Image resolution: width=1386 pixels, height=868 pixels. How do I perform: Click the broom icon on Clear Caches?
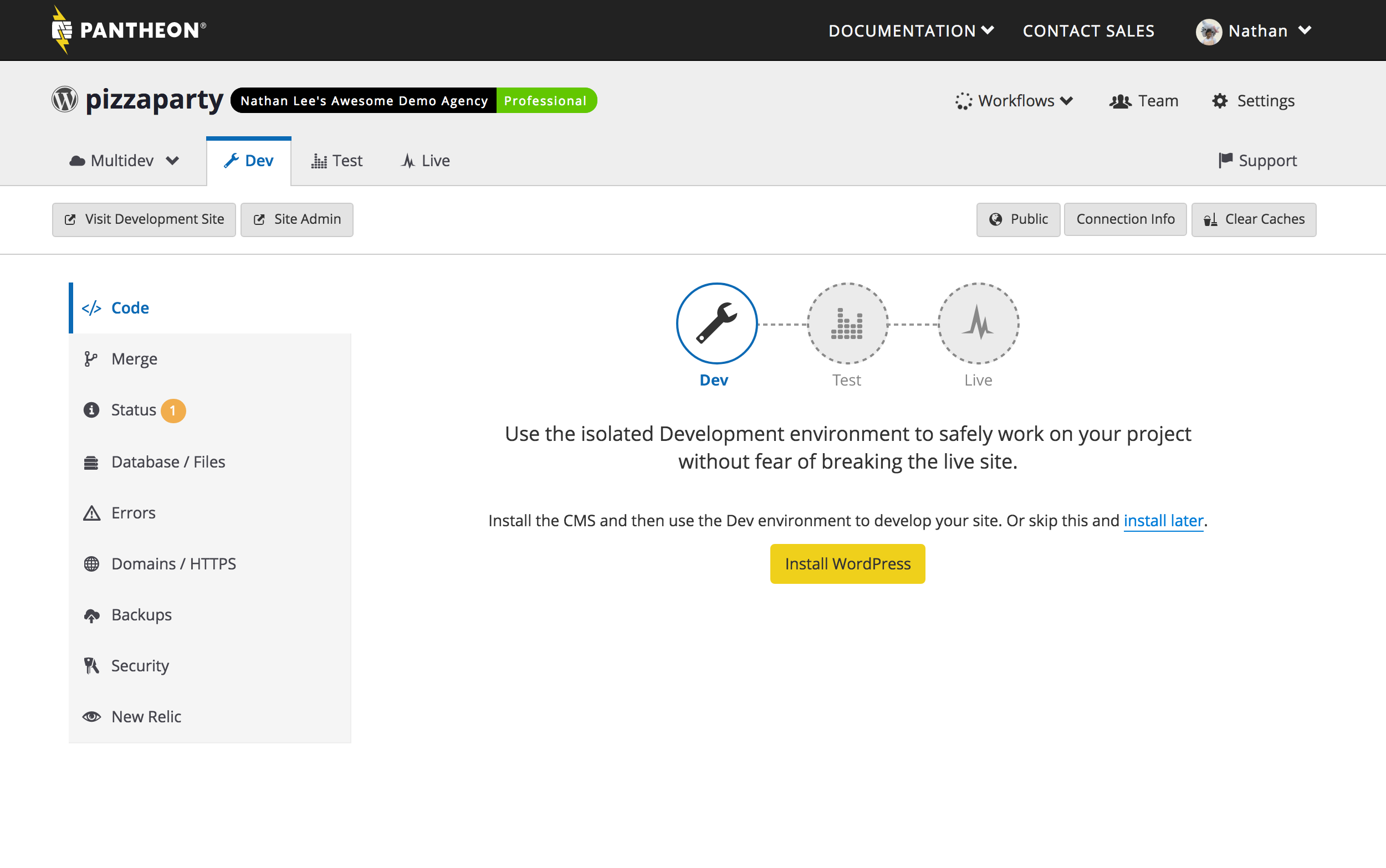click(x=1210, y=219)
